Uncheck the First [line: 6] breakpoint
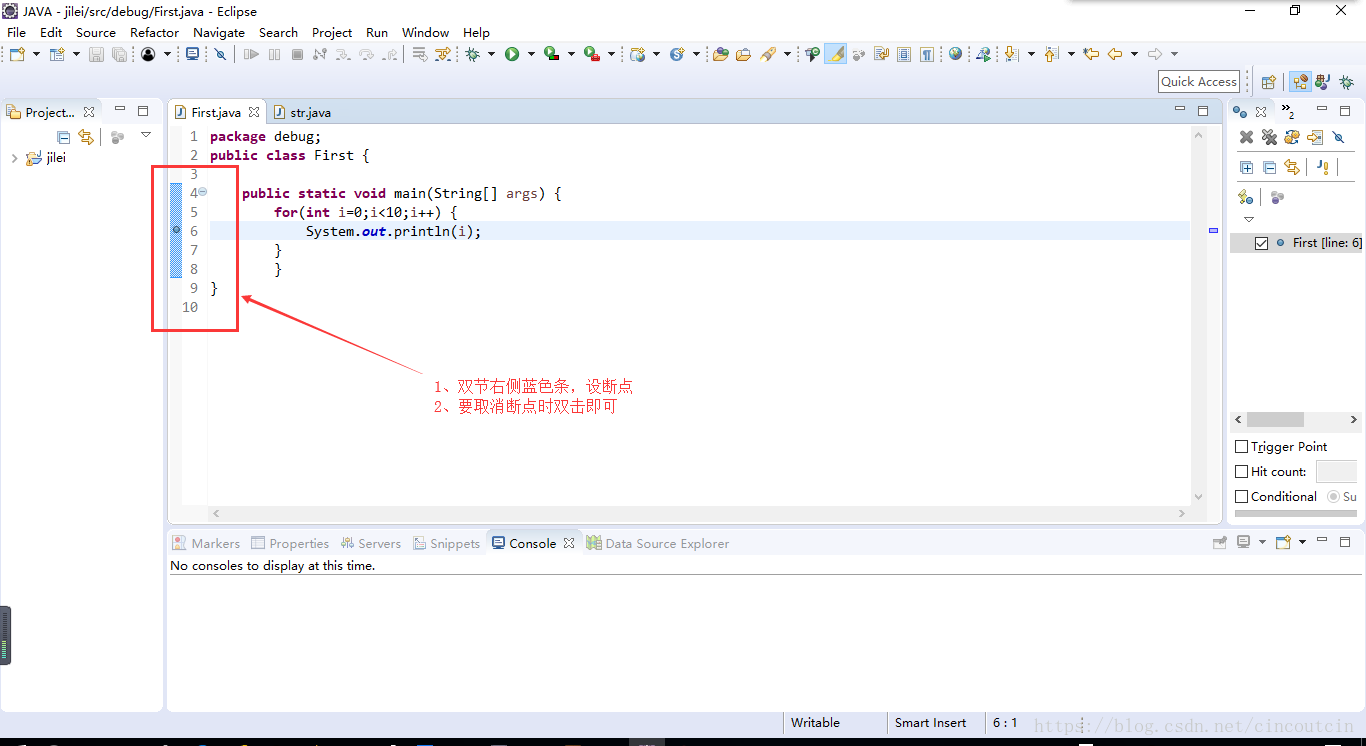1366x746 pixels. [x=1261, y=243]
